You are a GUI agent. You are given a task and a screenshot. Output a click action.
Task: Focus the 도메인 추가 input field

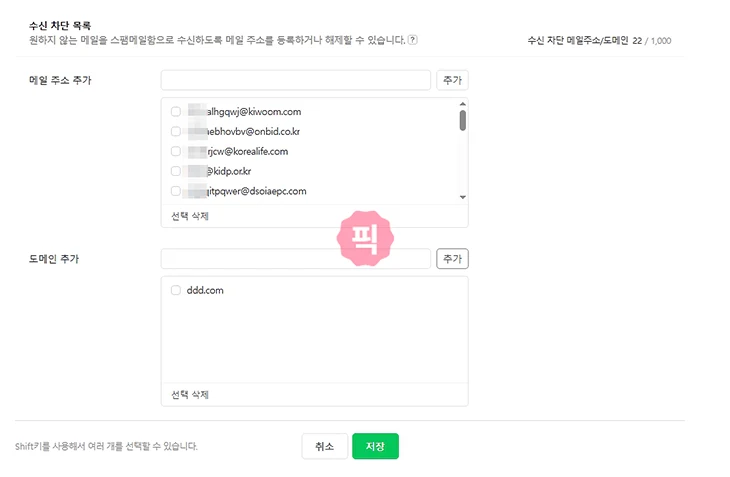tap(296, 259)
